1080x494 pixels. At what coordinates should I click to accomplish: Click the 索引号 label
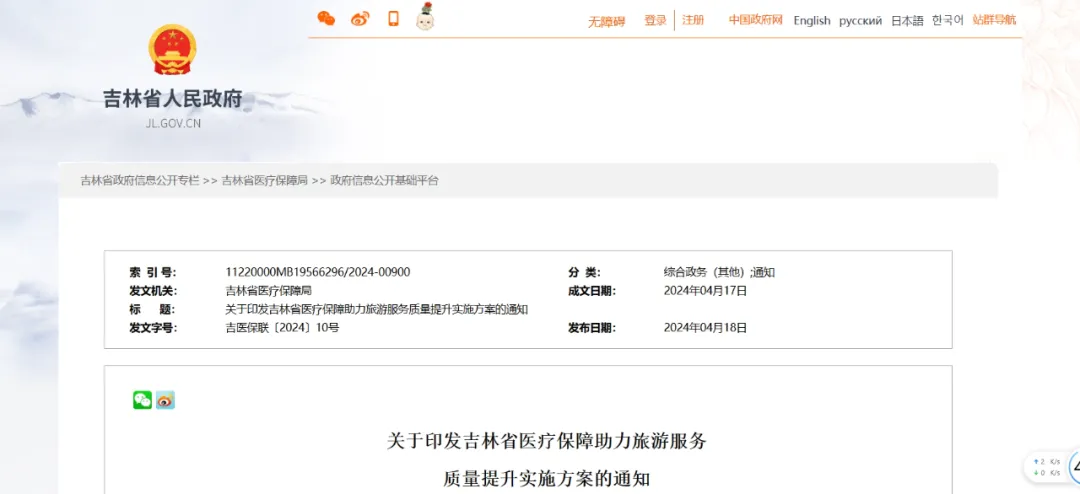pos(152,272)
